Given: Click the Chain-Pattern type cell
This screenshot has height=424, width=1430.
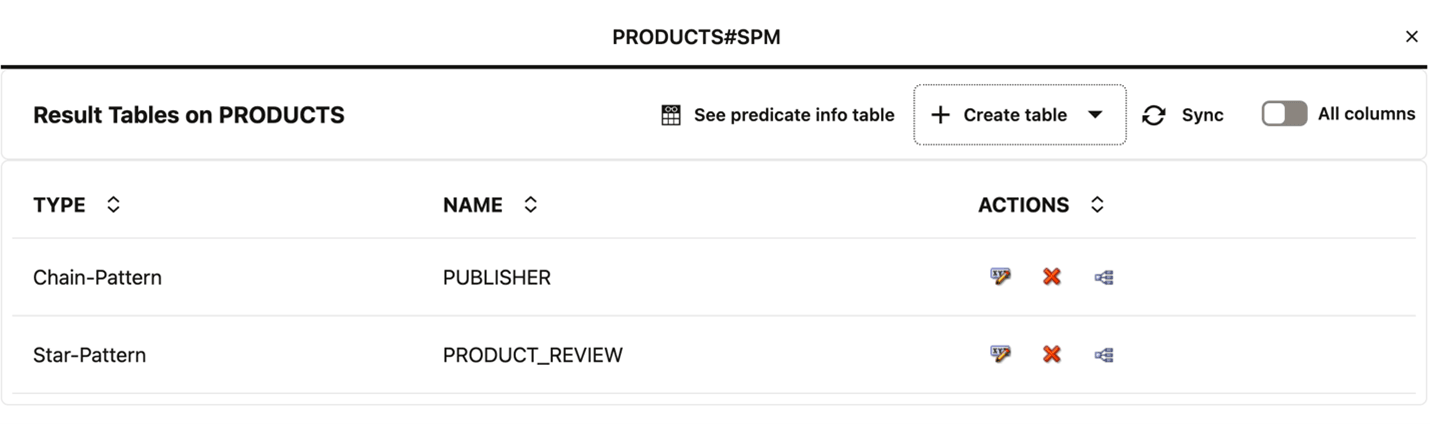Looking at the screenshot, I should [97, 278].
